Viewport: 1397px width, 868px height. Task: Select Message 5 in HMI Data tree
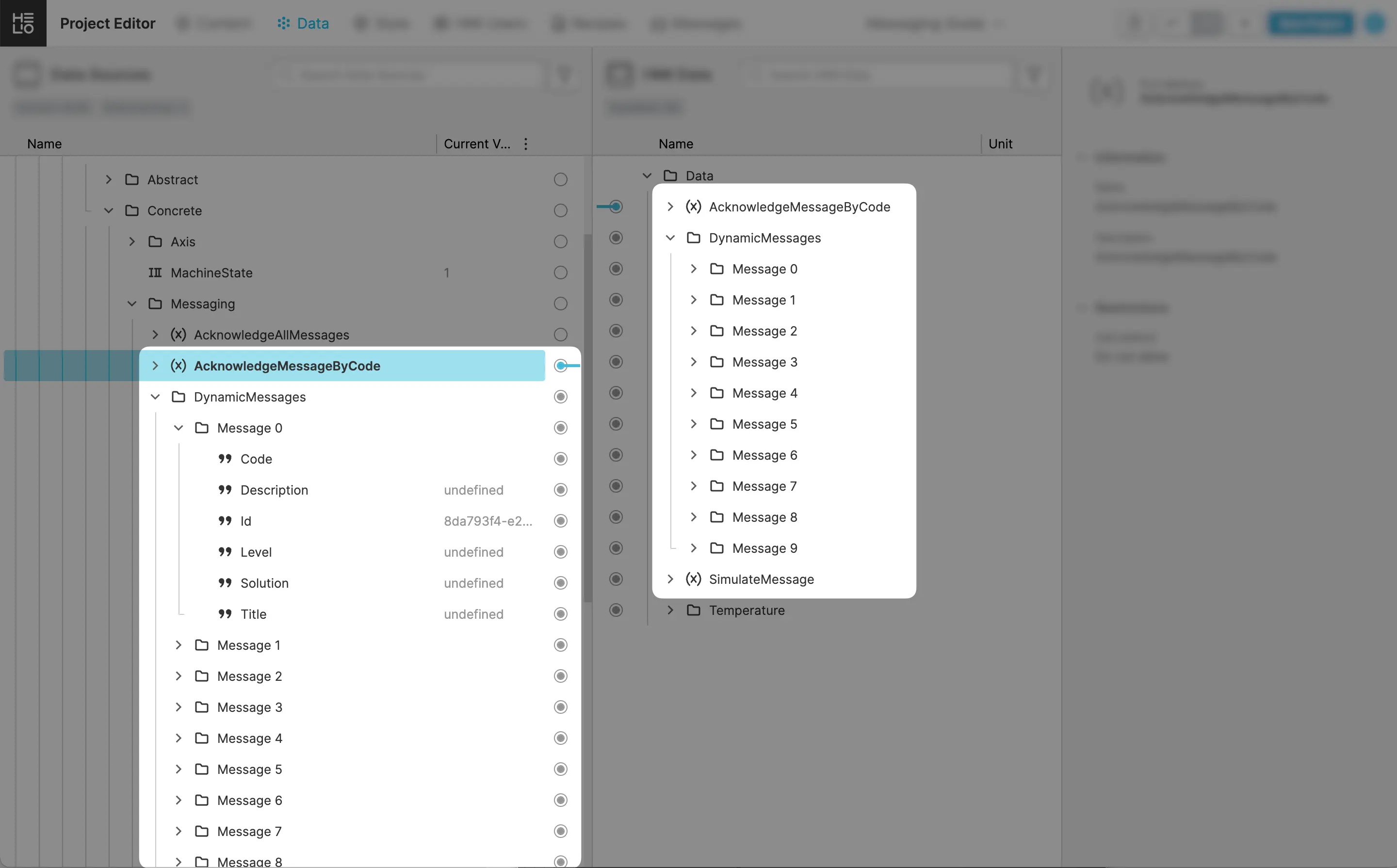[x=764, y=424]
